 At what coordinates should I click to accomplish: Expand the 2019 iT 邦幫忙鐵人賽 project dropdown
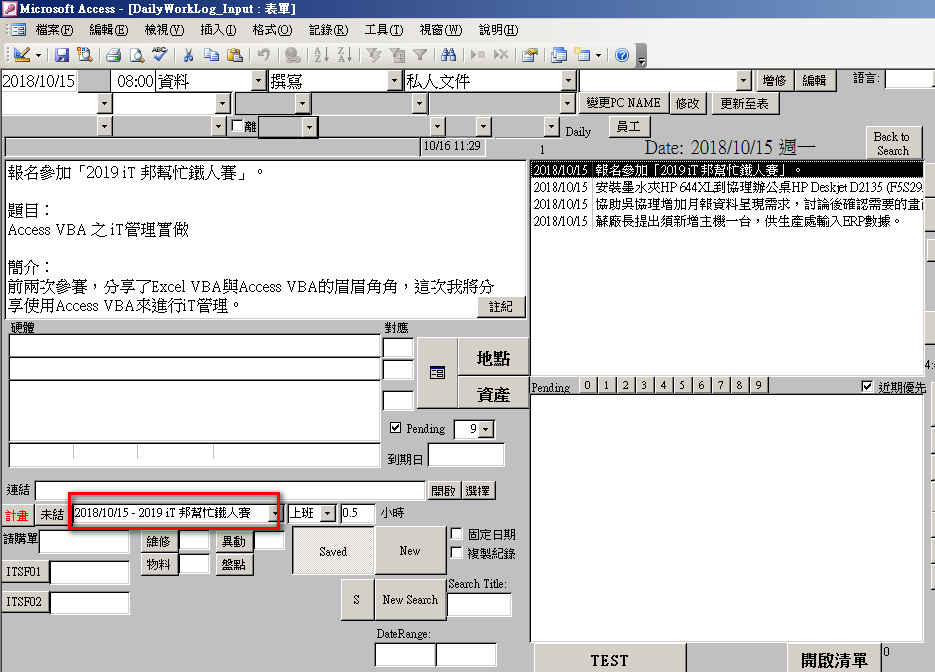pos(273,513)
